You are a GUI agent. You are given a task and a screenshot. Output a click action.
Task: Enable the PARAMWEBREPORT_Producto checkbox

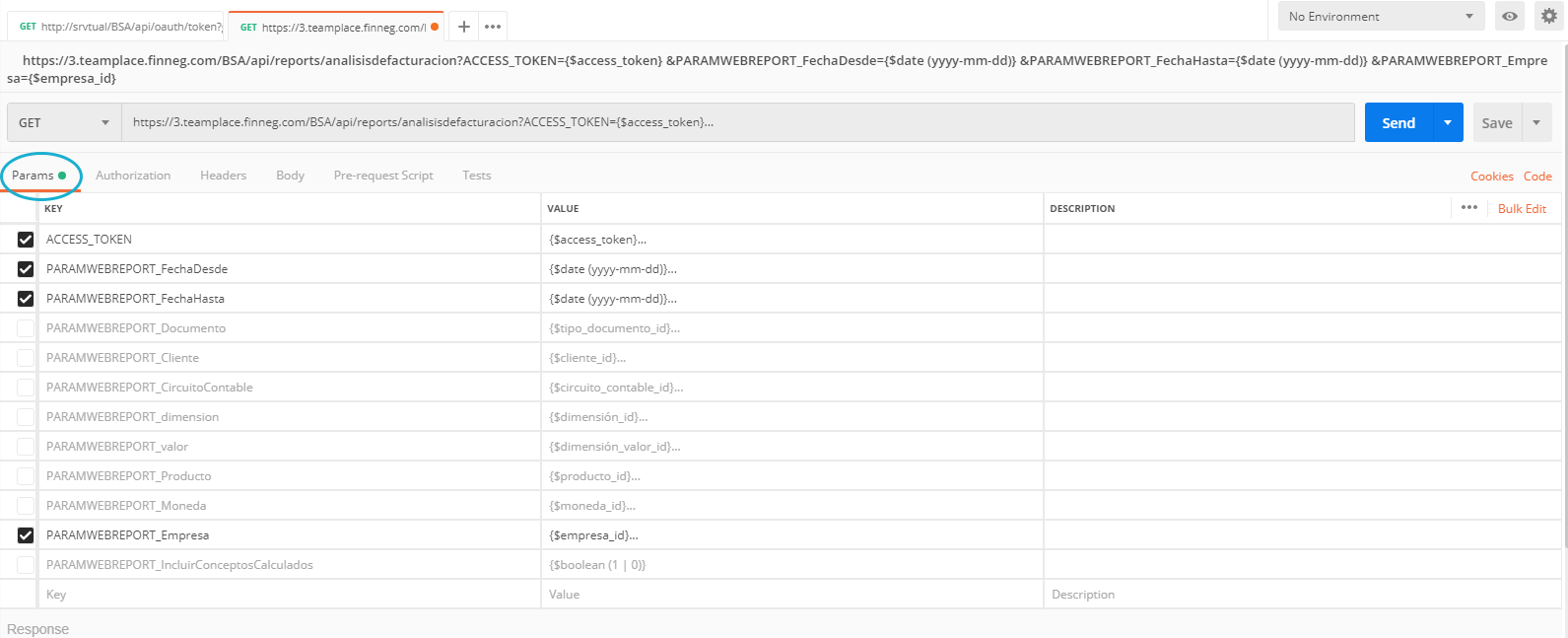(x=26, y=476)
